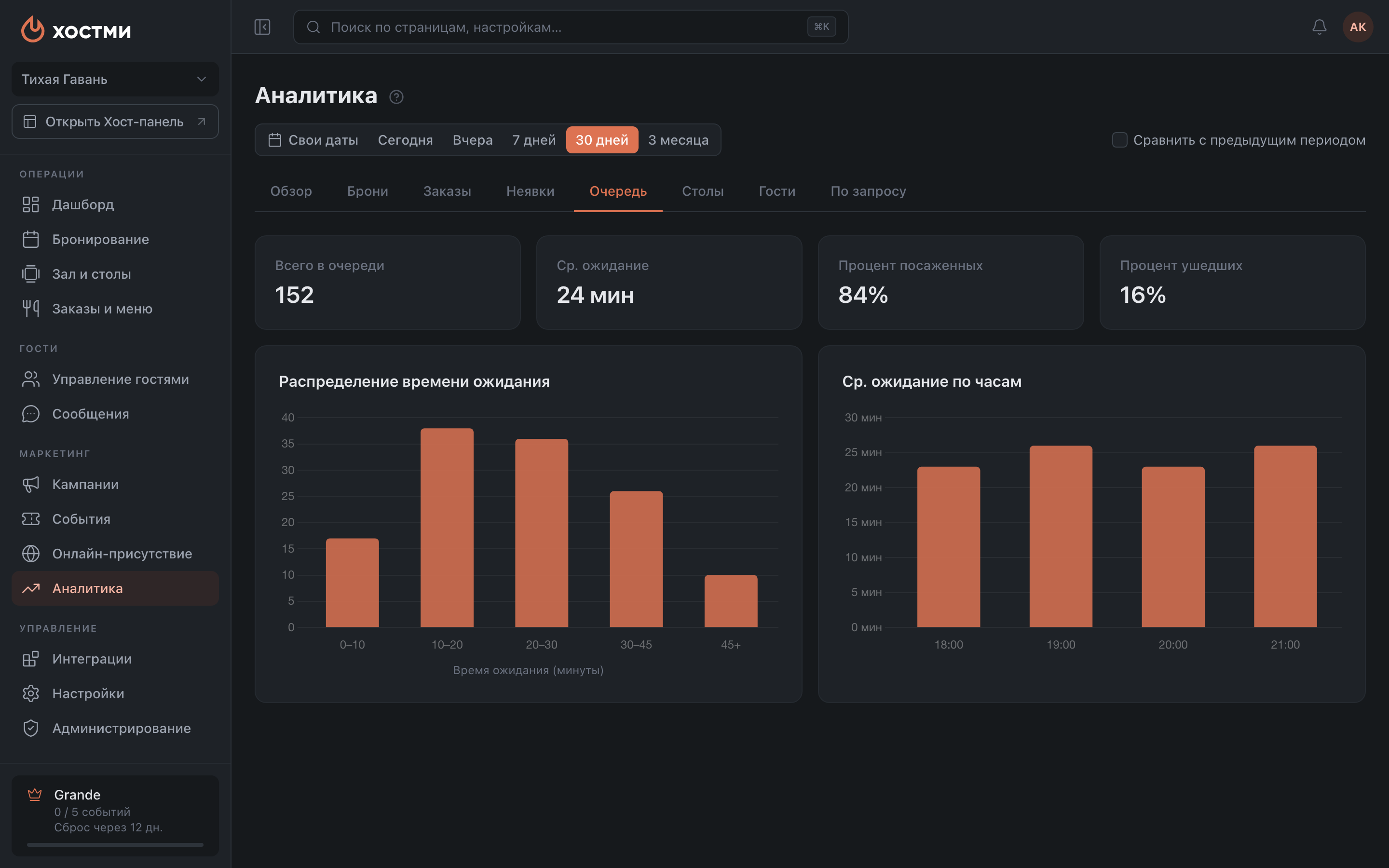Open Зал и столы section

tap(115, 274)
